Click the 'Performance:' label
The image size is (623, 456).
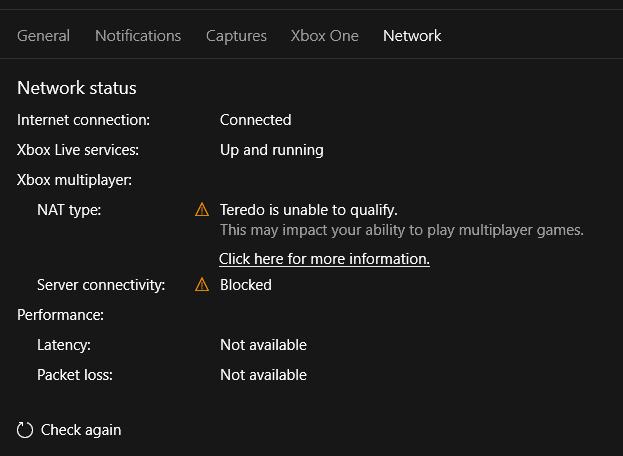click(60, 315)
